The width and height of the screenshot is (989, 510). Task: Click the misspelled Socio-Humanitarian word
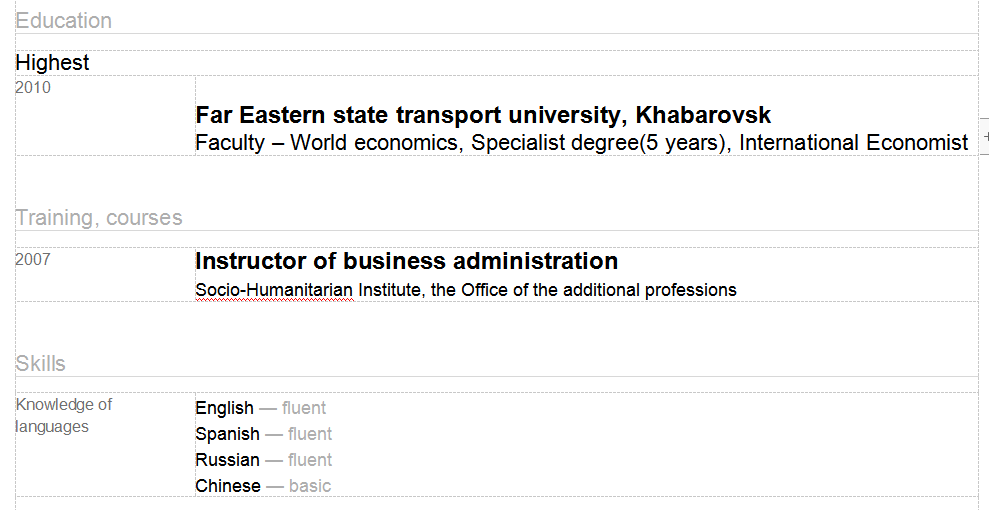[x=274, y=290]
